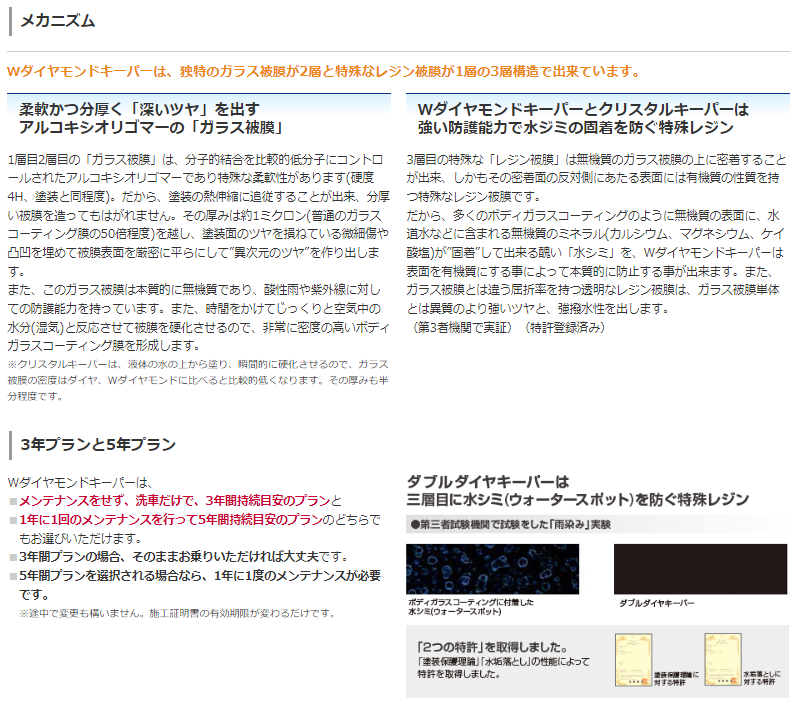797x706 pixels.
Task: Click the メカニズム section heading
Action: coord(58,19)
